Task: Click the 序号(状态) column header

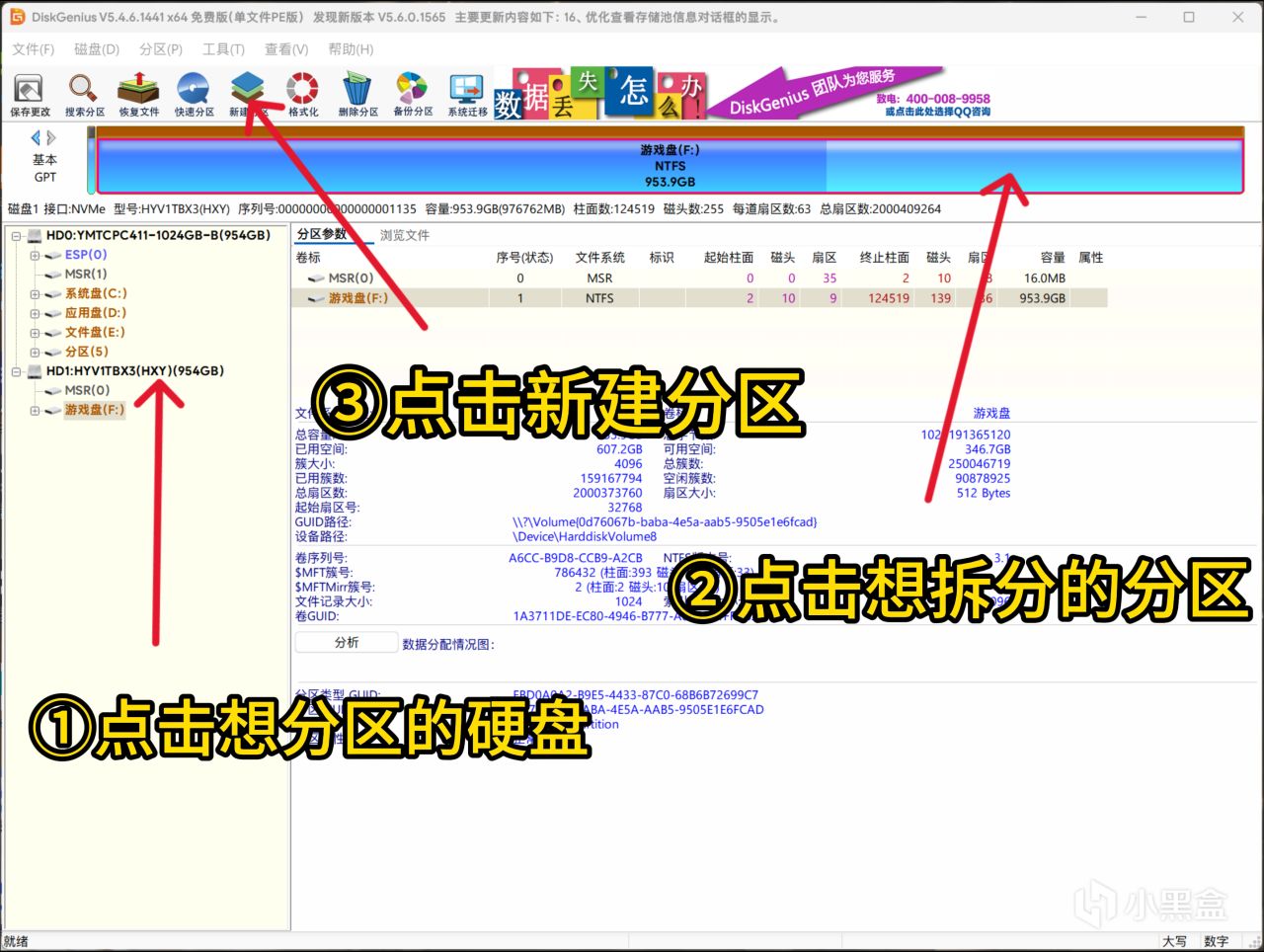Action: point(524,258)
